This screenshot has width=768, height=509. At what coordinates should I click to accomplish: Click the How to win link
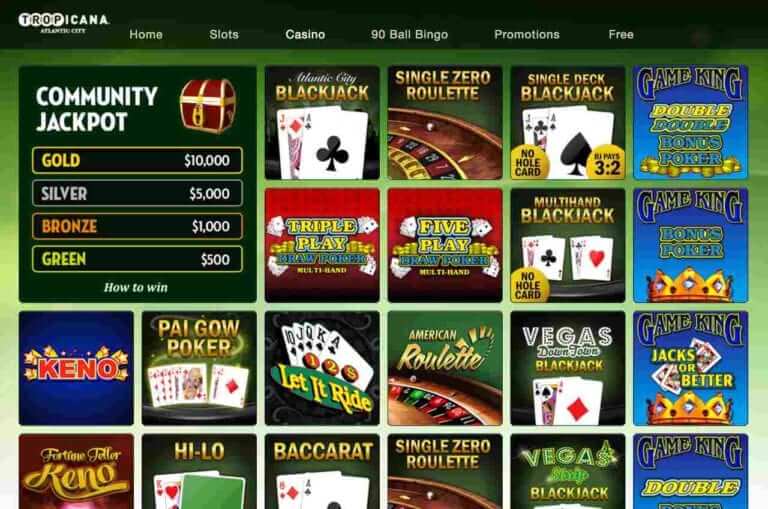point(136,287)
